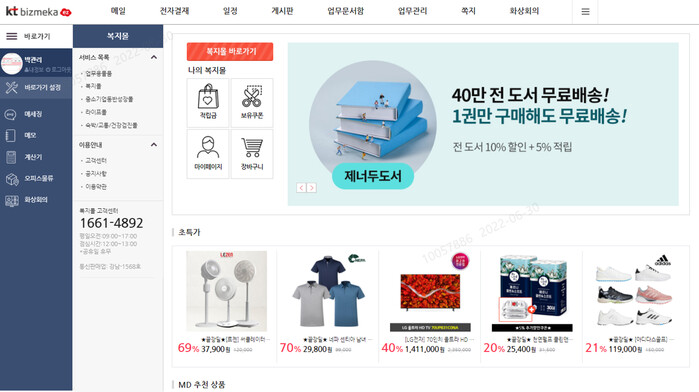
Task: Collapse the 서비스 목록 section chevron
Action: tap(154, 57)
